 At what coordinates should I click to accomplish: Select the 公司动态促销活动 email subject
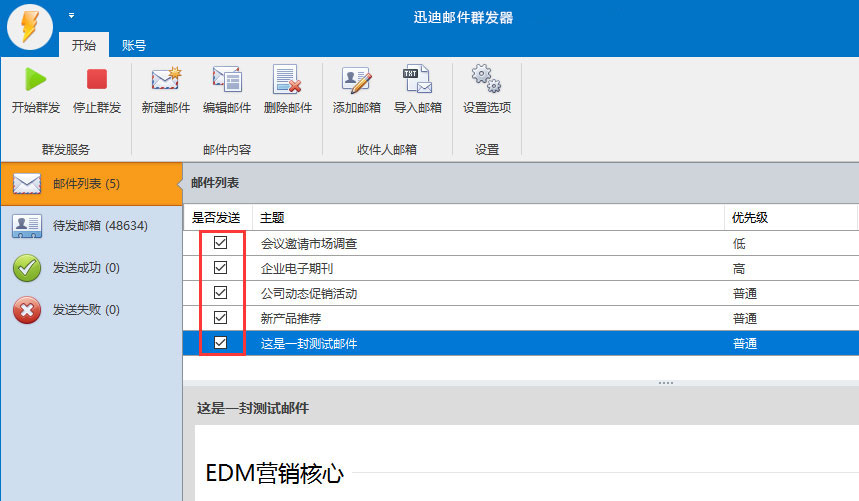(x=309, y=294)
